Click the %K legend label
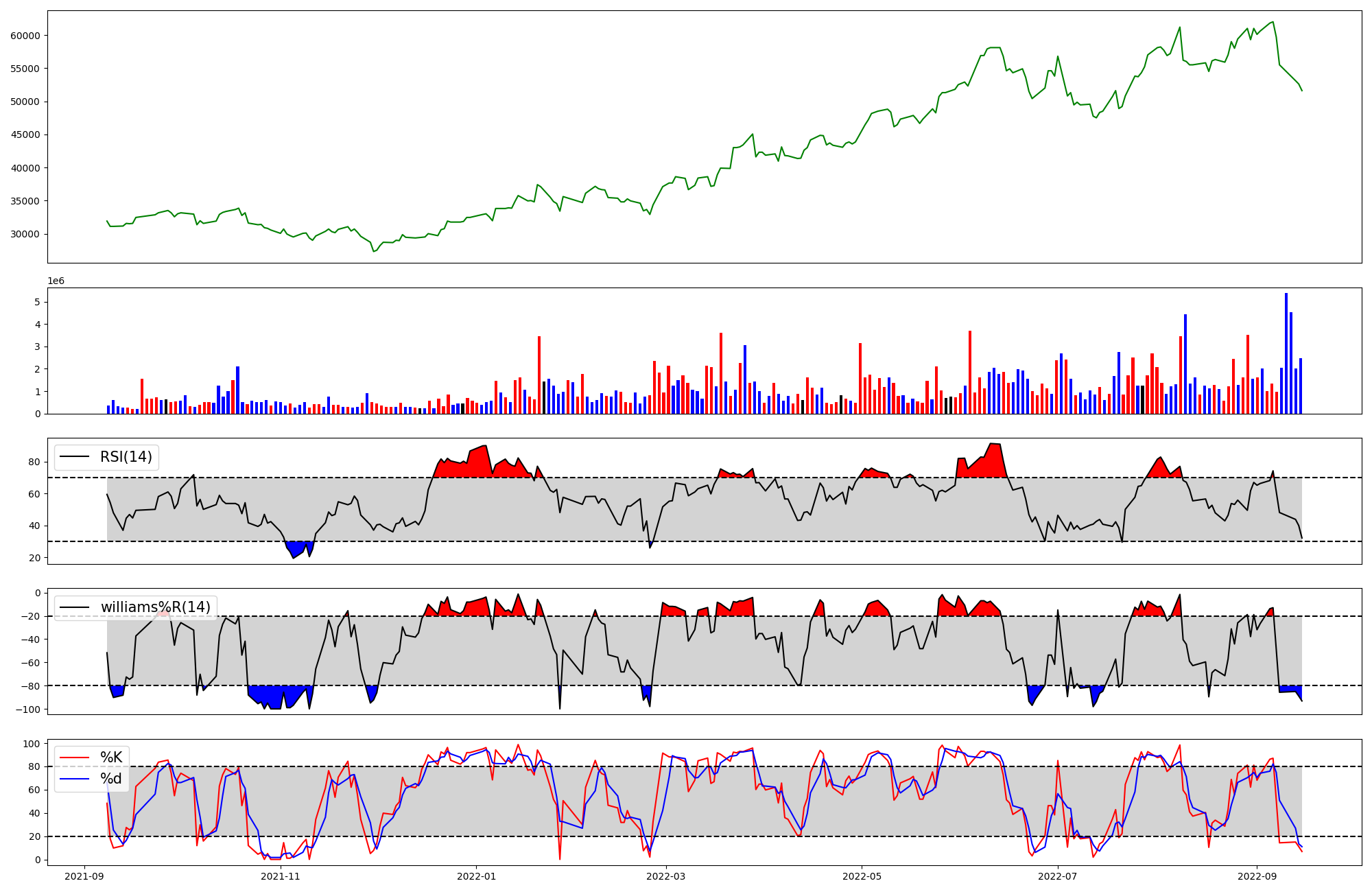 (111, 758)
